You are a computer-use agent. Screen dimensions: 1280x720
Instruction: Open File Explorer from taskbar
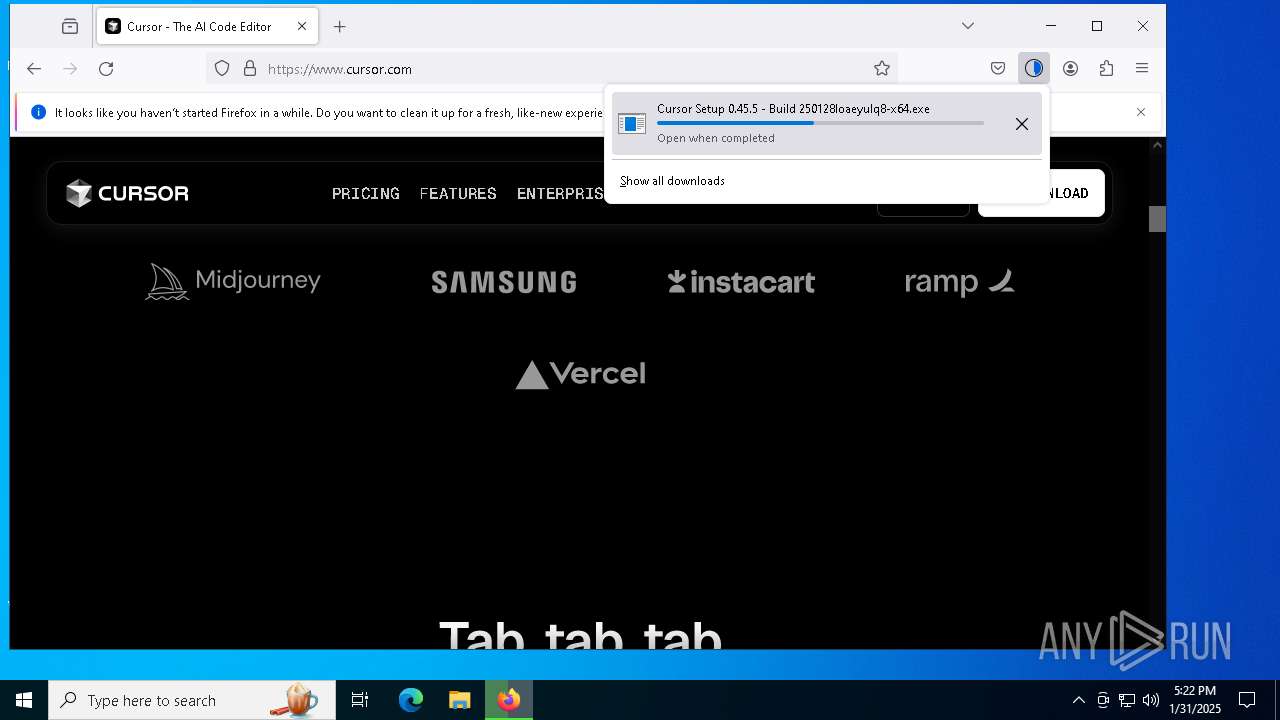click(460, 700)
